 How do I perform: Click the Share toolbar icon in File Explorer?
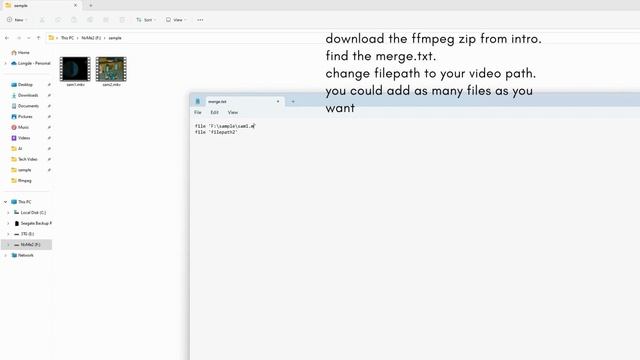coord(106,20)
